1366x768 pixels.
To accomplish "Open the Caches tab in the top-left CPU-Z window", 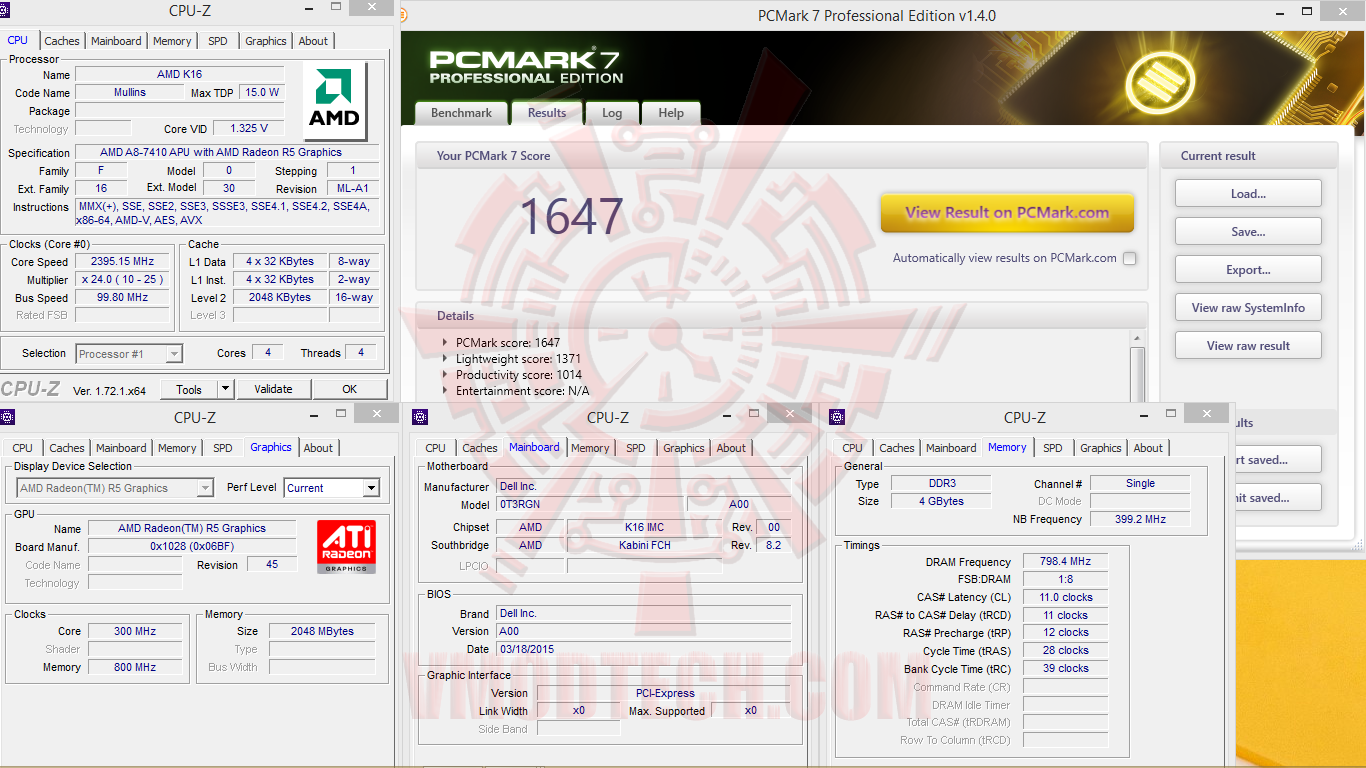I will pyautogui.click(x=62, y=41).
